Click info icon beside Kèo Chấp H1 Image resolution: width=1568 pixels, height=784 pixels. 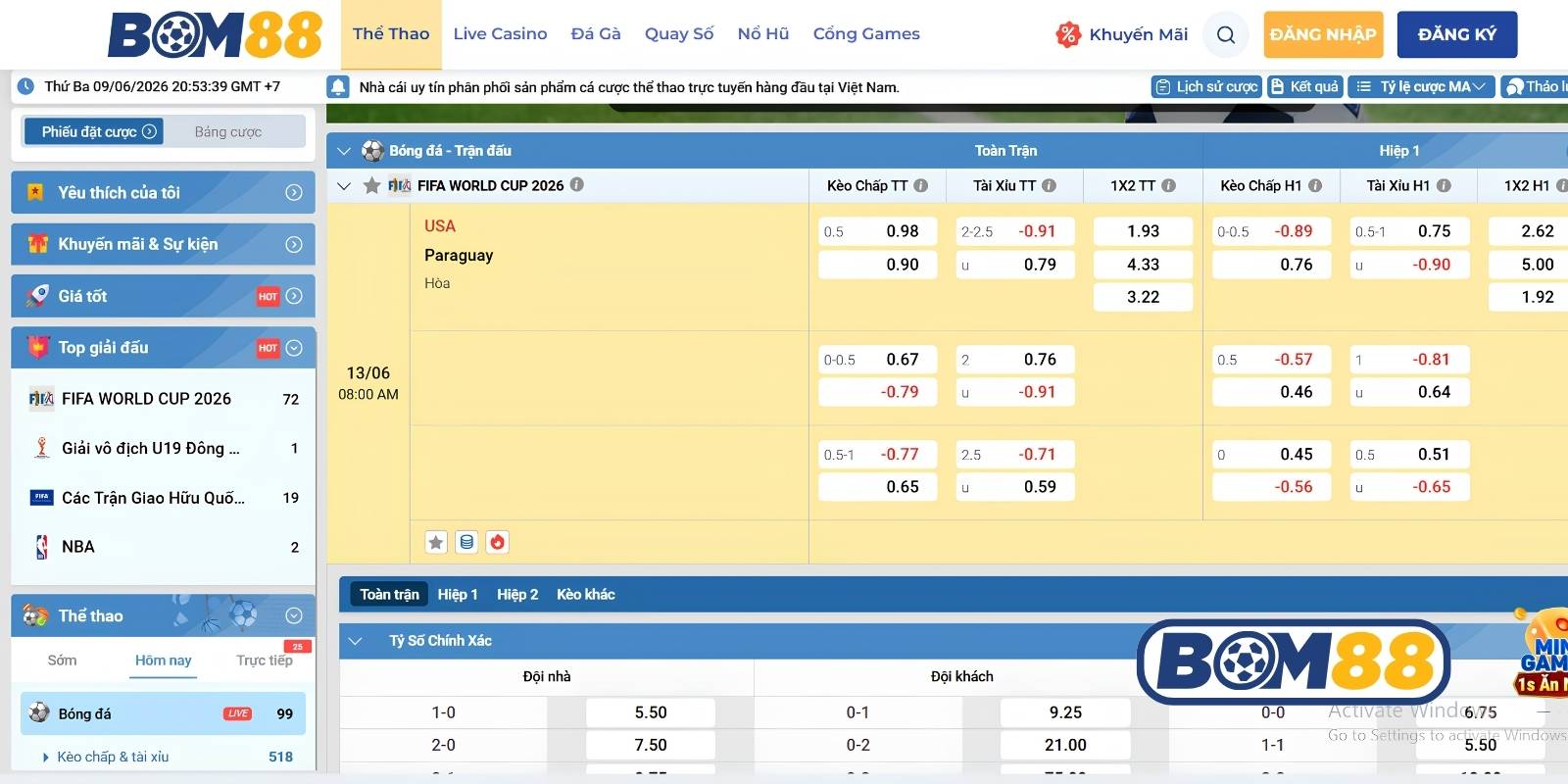[1315, 185]
